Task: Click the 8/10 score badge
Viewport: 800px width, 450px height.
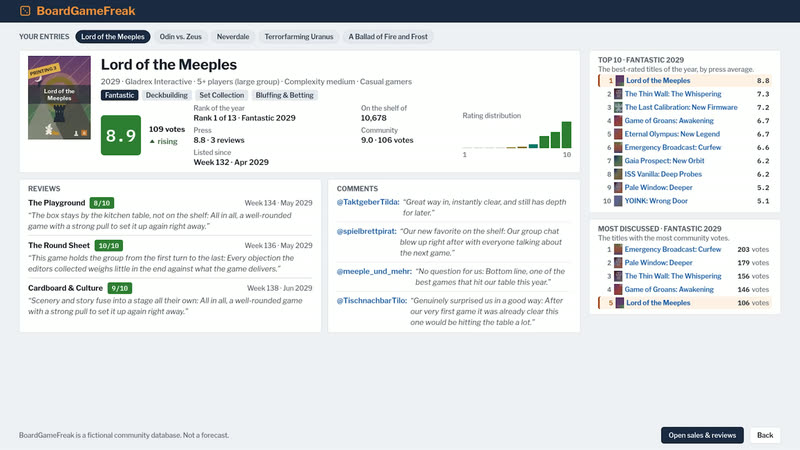Action: point(102,203)
